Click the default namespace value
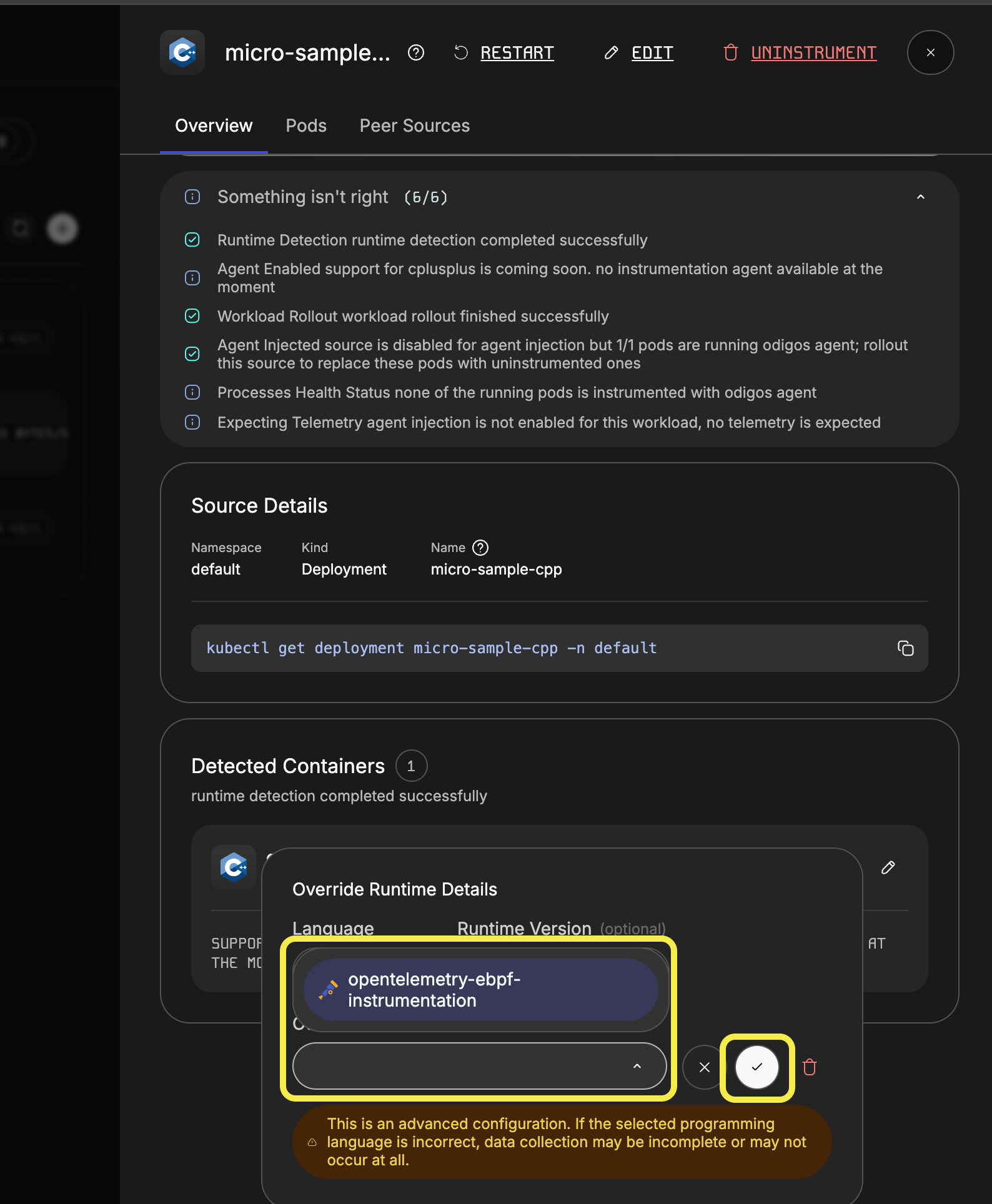The height and width of the screenshot is (1204, 992). [x=216, y=570]
